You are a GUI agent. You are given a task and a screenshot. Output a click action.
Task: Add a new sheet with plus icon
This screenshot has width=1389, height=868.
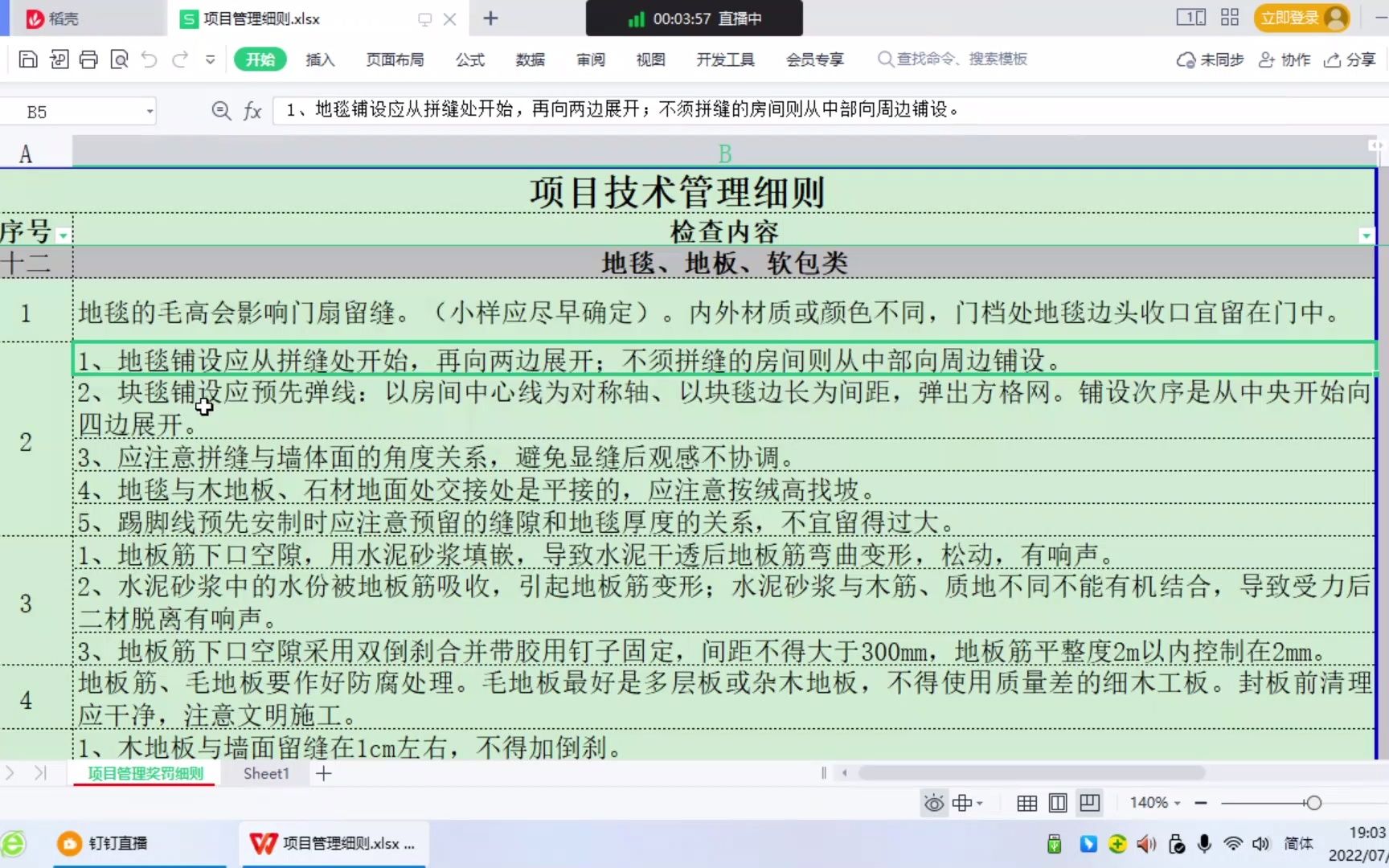[323, 773]
